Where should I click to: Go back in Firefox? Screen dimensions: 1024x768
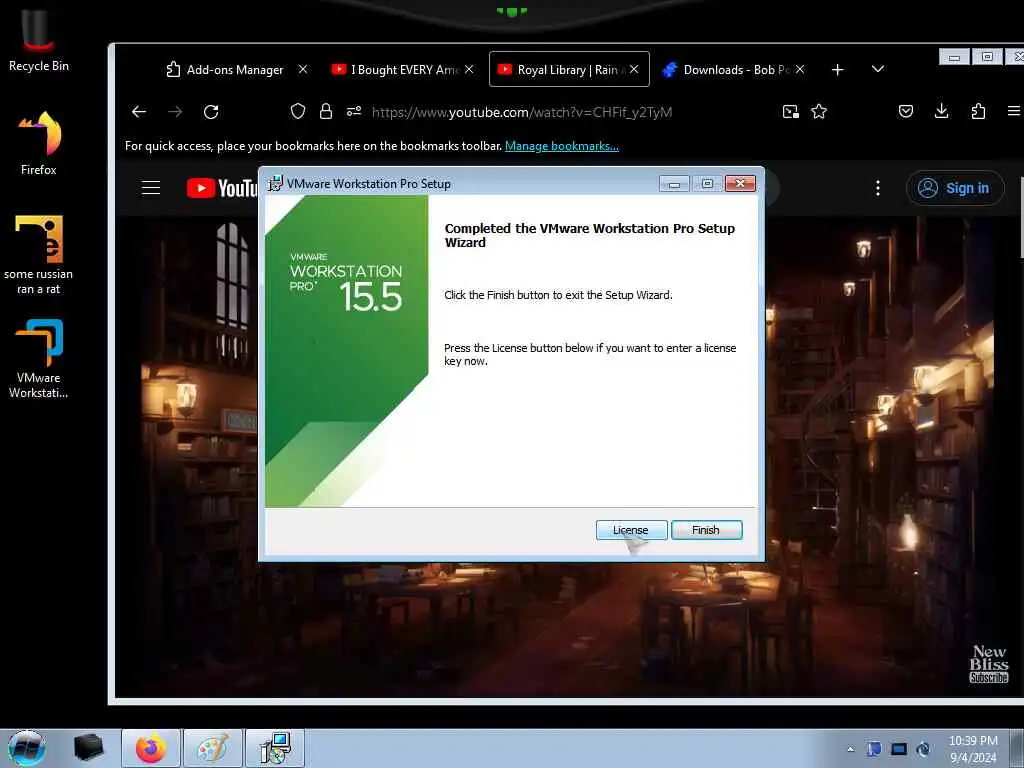pos(138,112)
